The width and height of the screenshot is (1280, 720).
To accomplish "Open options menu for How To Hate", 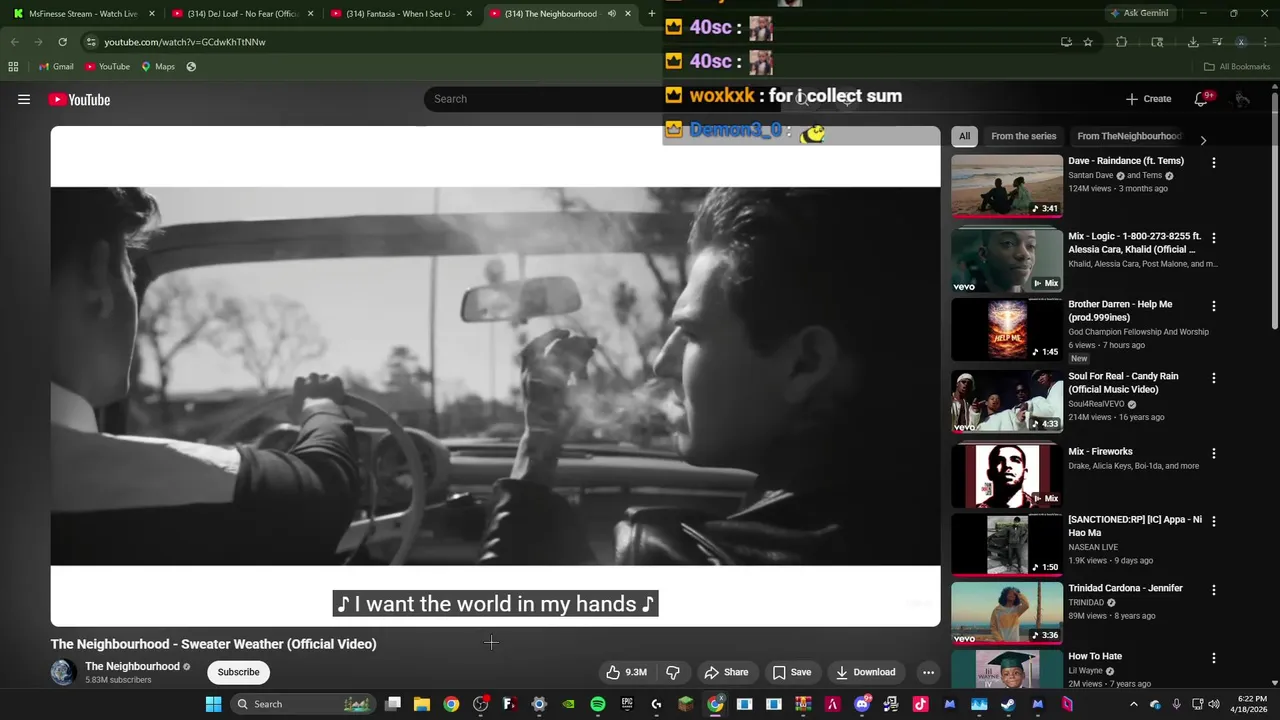I will tap(1214, 658).
